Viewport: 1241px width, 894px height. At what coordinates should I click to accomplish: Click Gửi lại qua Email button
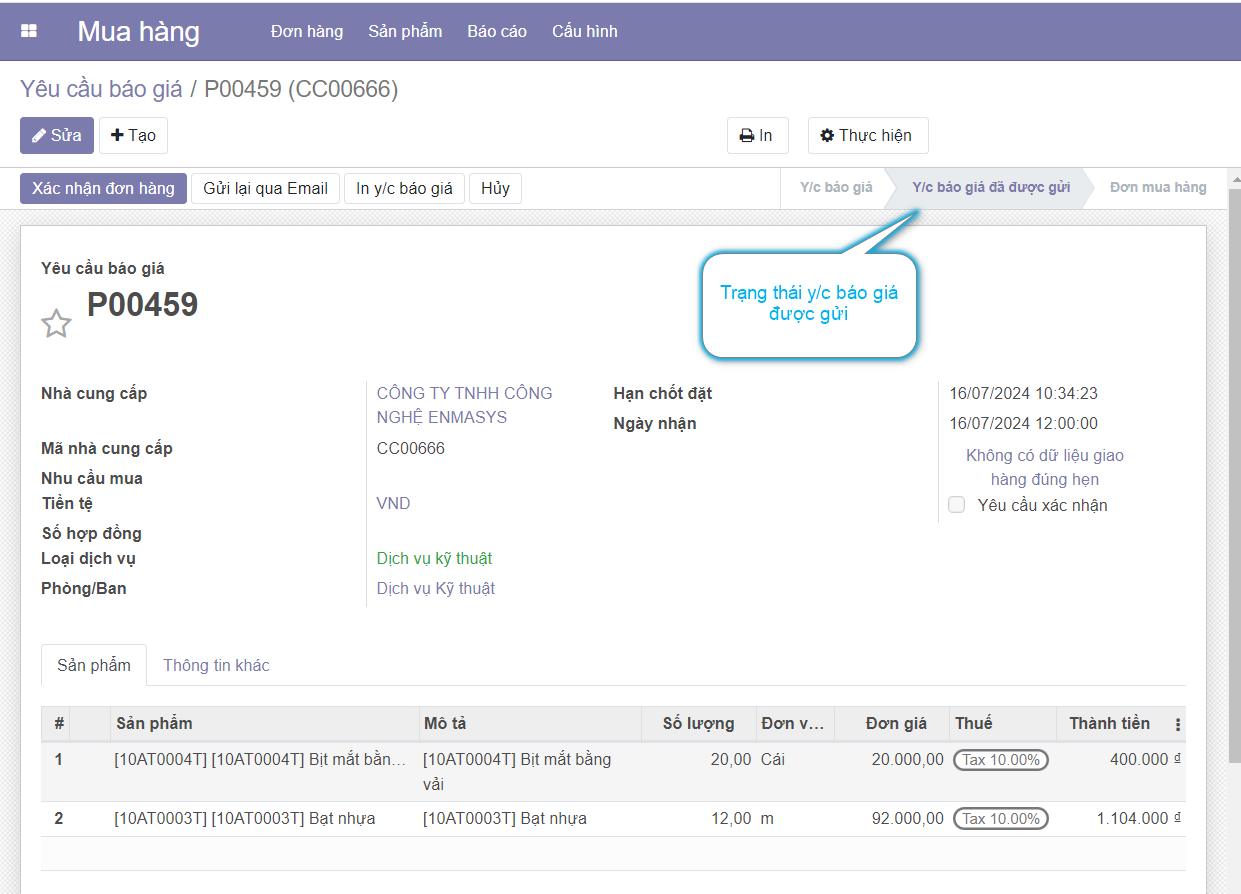click(x=265, y=188)
